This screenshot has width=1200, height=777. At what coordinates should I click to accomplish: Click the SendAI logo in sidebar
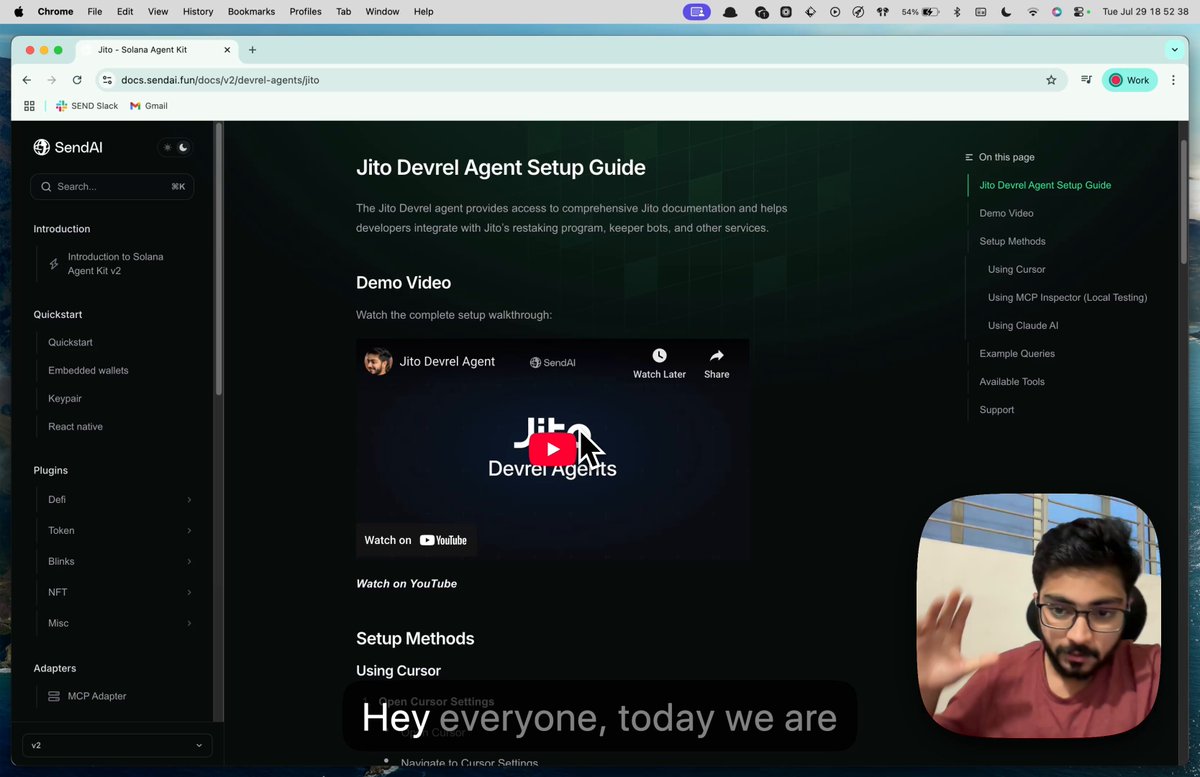pos(68,147)
